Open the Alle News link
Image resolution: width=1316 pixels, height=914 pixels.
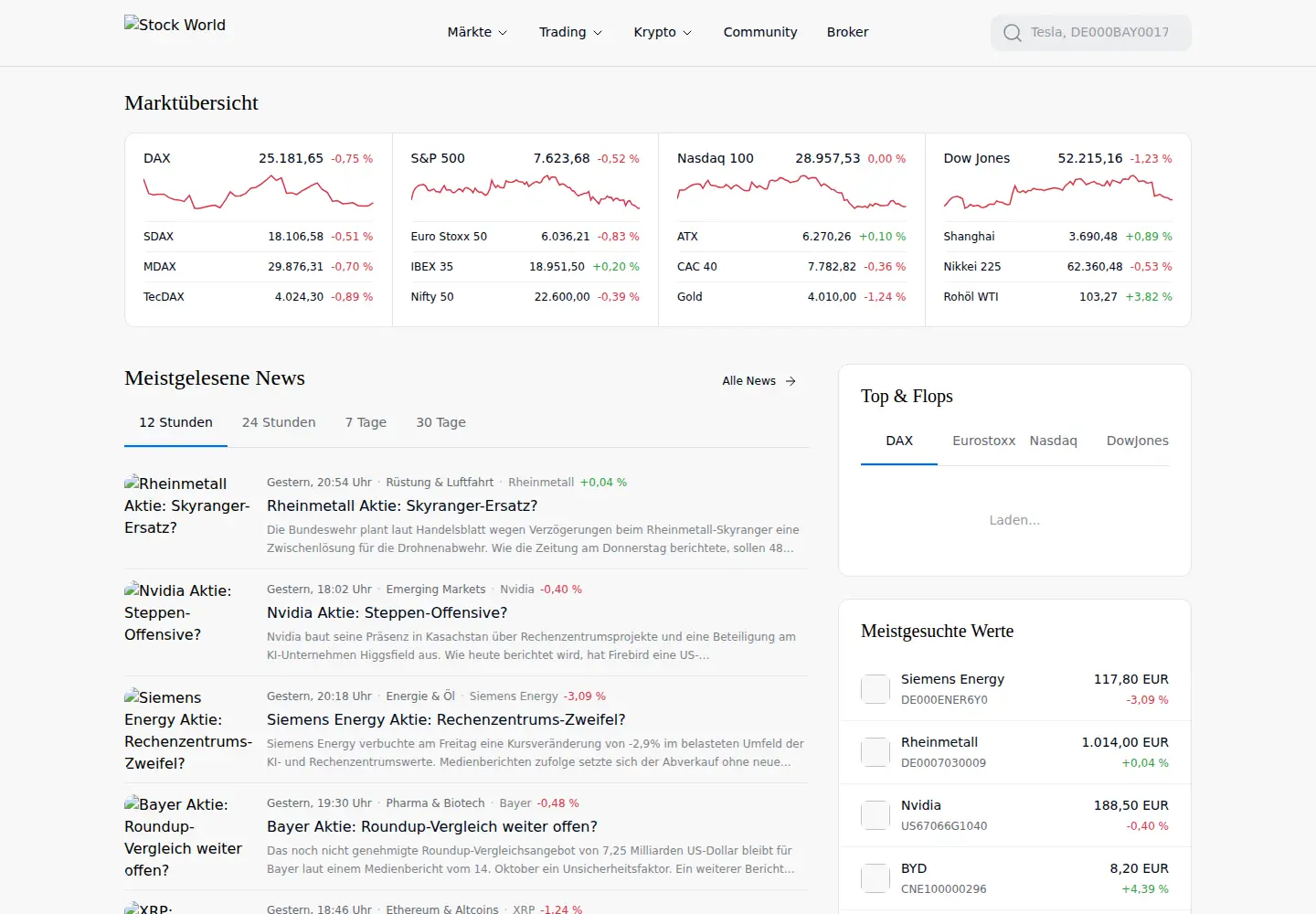click(759, 381)
